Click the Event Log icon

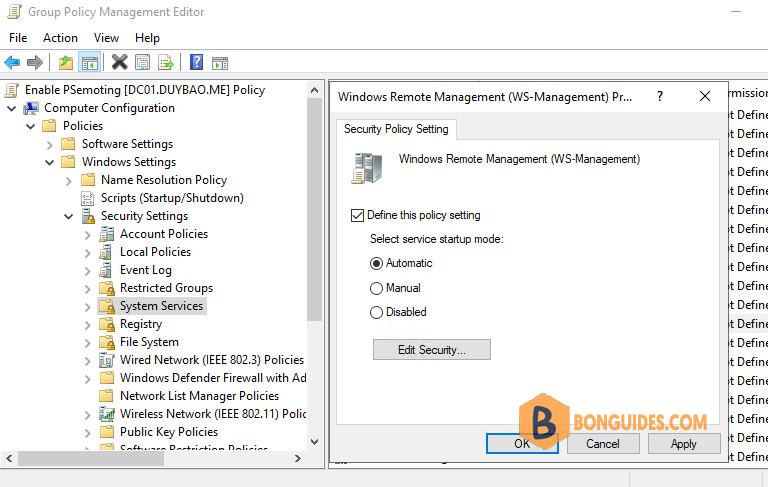pyautogui.click(x=105, y=270)
